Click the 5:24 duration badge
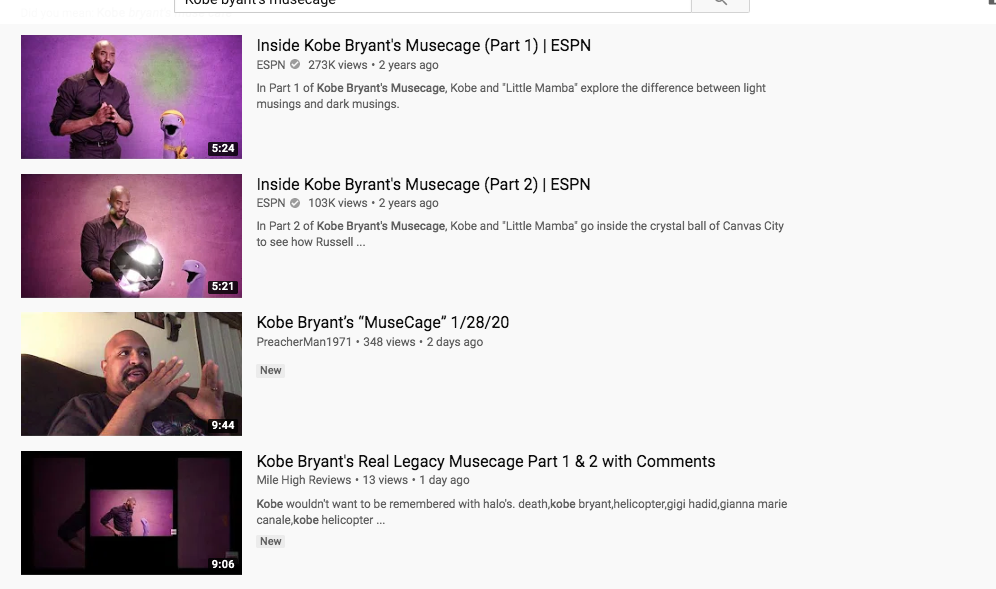996x589 pixels. (x=223, y=148)
